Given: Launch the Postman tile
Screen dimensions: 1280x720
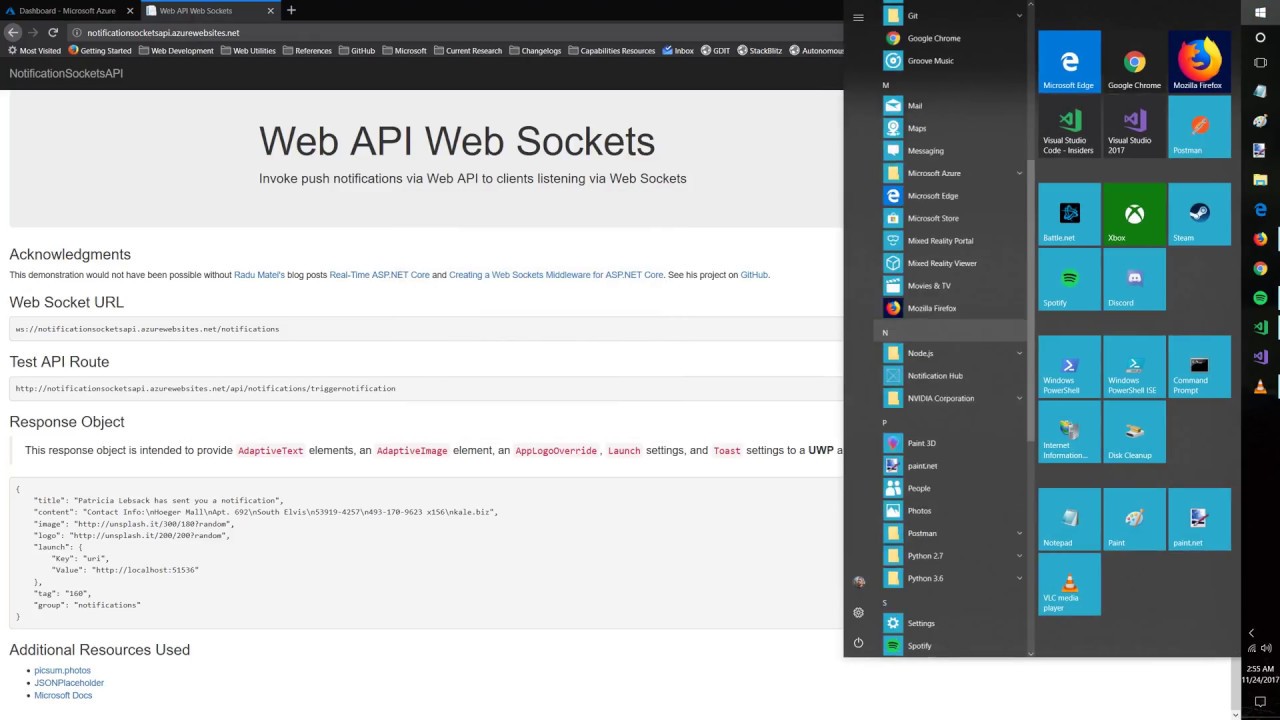Looking at the screenshot, I should (x=1199, y=126).
